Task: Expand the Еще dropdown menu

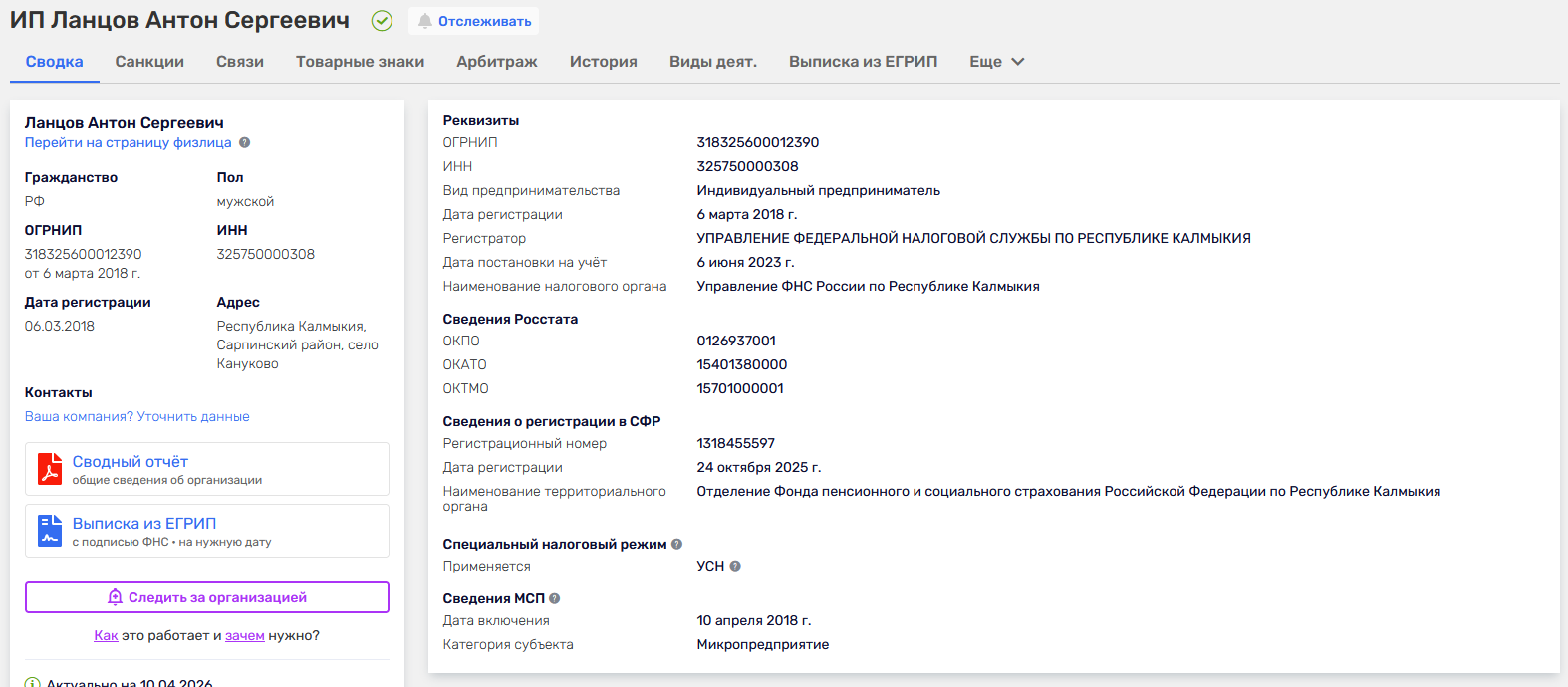Action: [x=997, y=62]
